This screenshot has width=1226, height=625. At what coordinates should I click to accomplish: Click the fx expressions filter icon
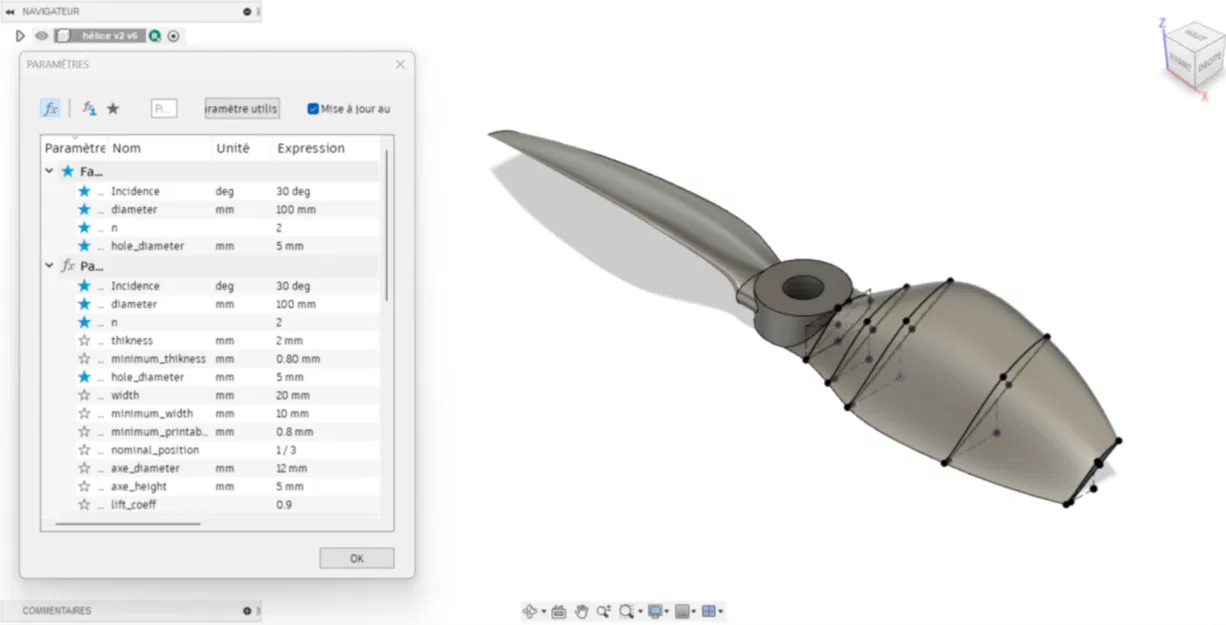point(50,108)
